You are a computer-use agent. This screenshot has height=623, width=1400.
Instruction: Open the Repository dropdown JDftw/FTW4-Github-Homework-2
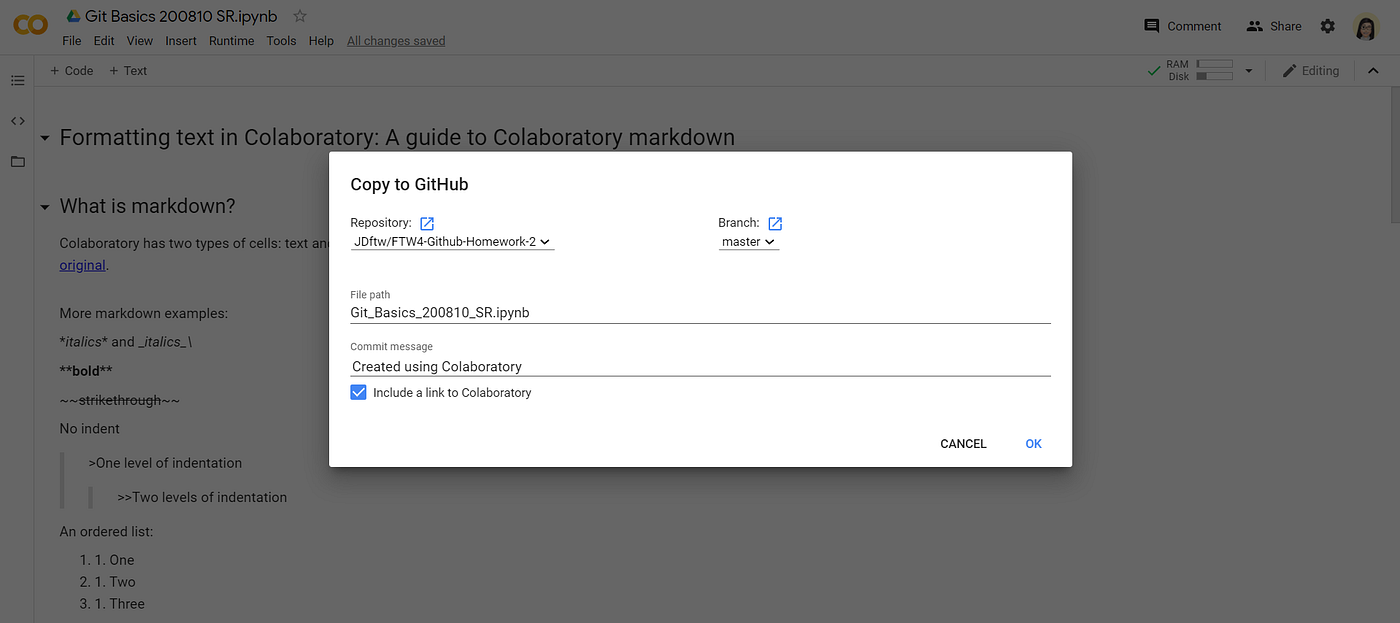coord(452,242)
